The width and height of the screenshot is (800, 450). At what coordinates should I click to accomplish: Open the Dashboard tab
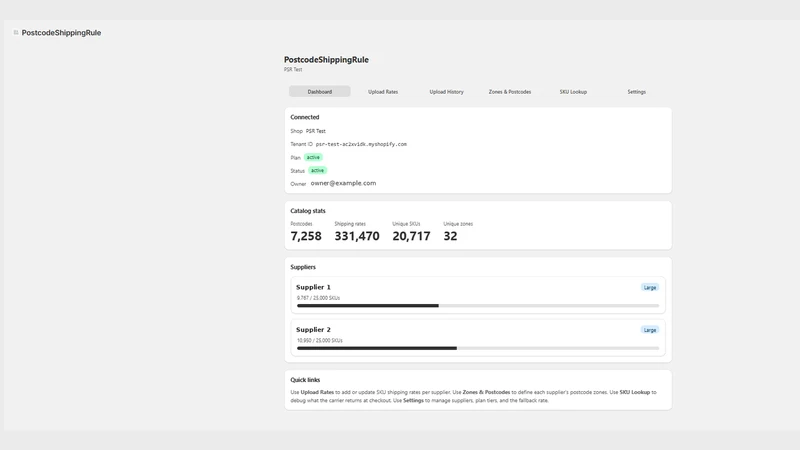(319, 92)
